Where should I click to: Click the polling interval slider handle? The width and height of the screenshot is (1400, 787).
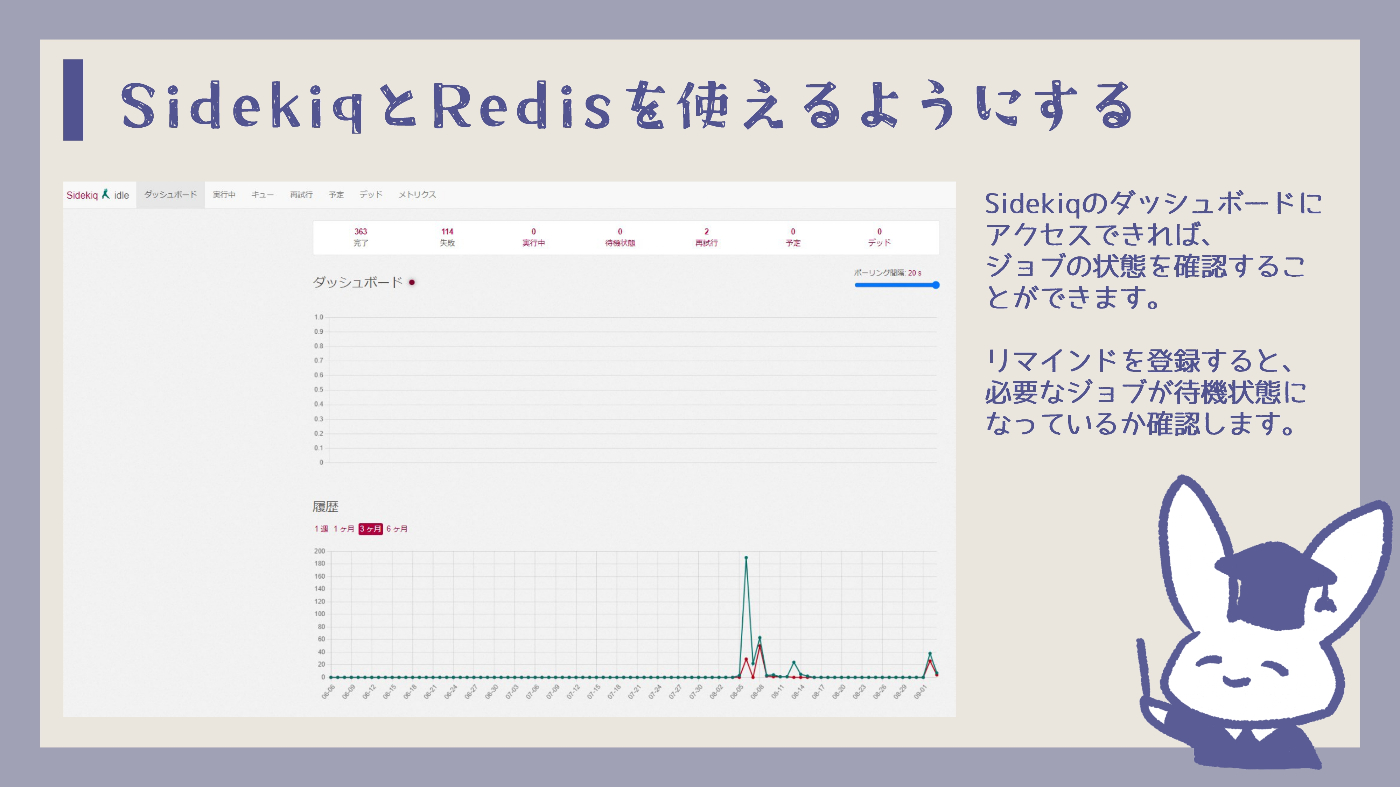[936, 285]
